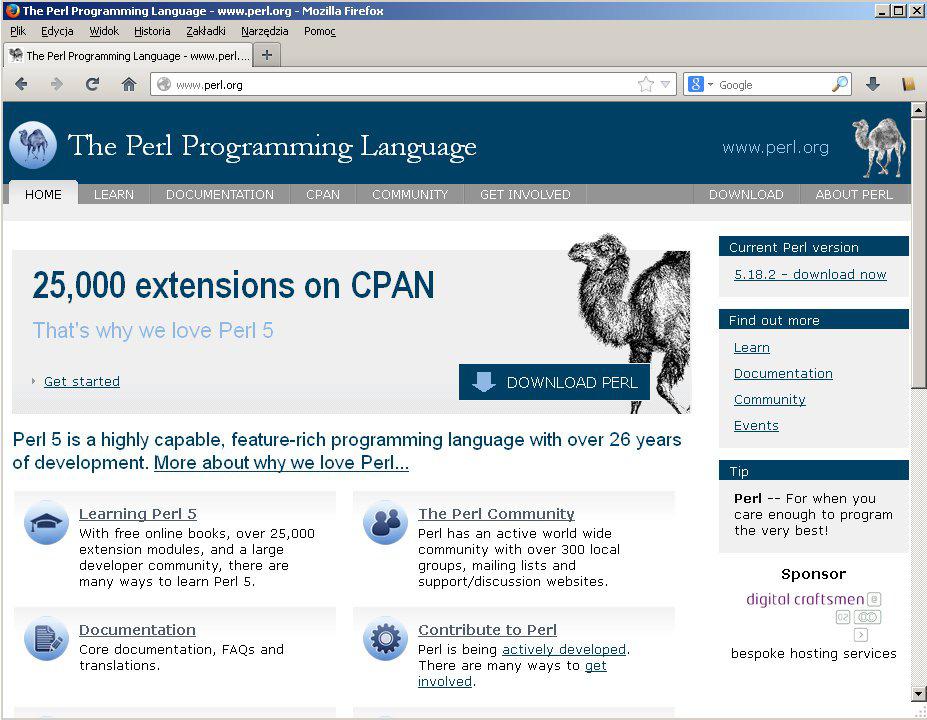The height and width of the screenshot is (720, 927).
Task: Click the Documentation page icon
Action: (x=46, y=638)
